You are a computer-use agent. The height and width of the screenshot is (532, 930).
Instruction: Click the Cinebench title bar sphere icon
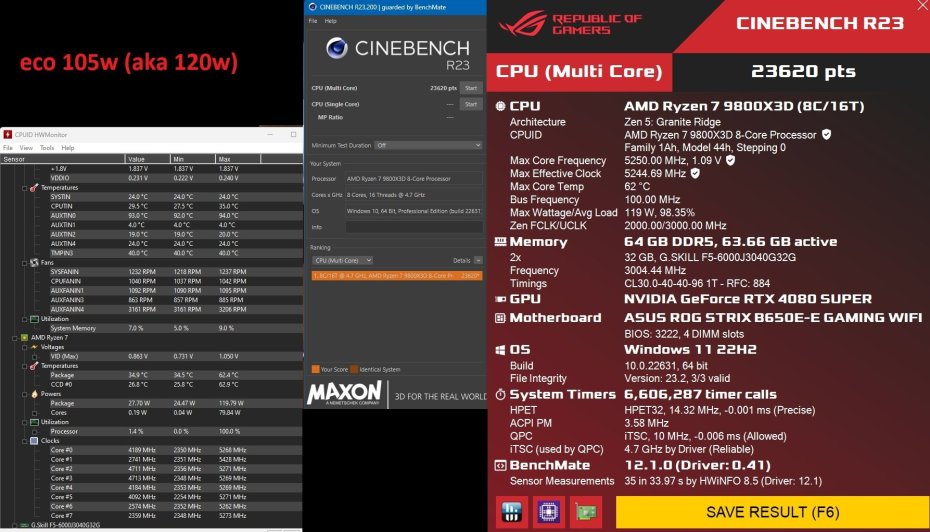313,7
